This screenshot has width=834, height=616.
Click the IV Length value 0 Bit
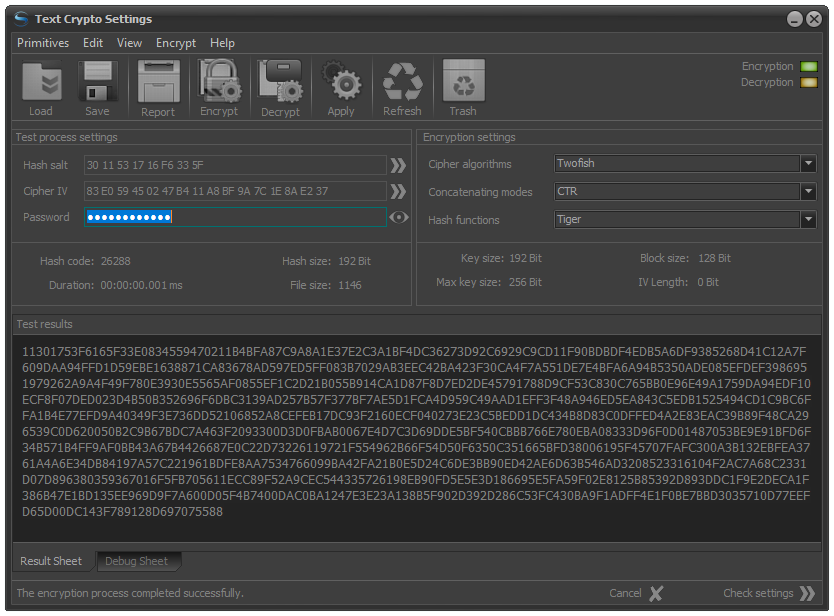coord(708,282)
